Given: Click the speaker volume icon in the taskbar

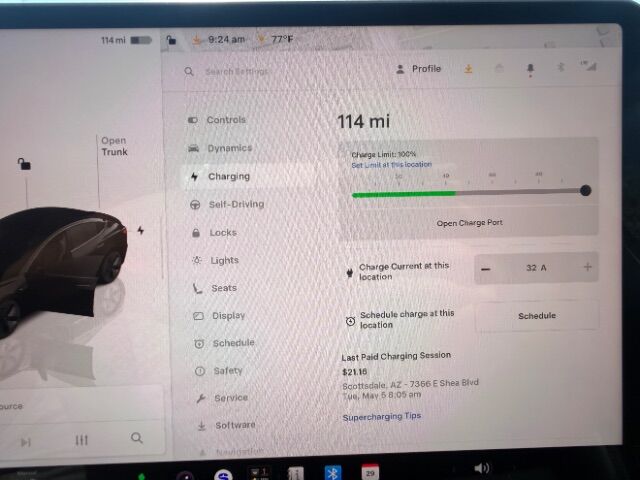Looking at the screenshot, I should pos(482,468).
